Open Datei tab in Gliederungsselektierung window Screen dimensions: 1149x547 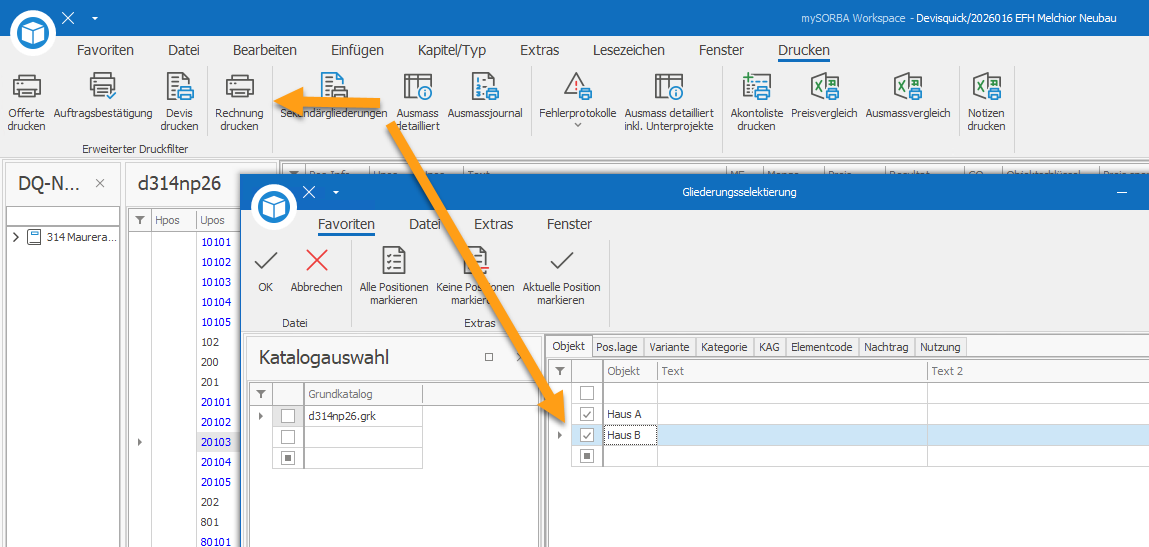pos(425,224)
